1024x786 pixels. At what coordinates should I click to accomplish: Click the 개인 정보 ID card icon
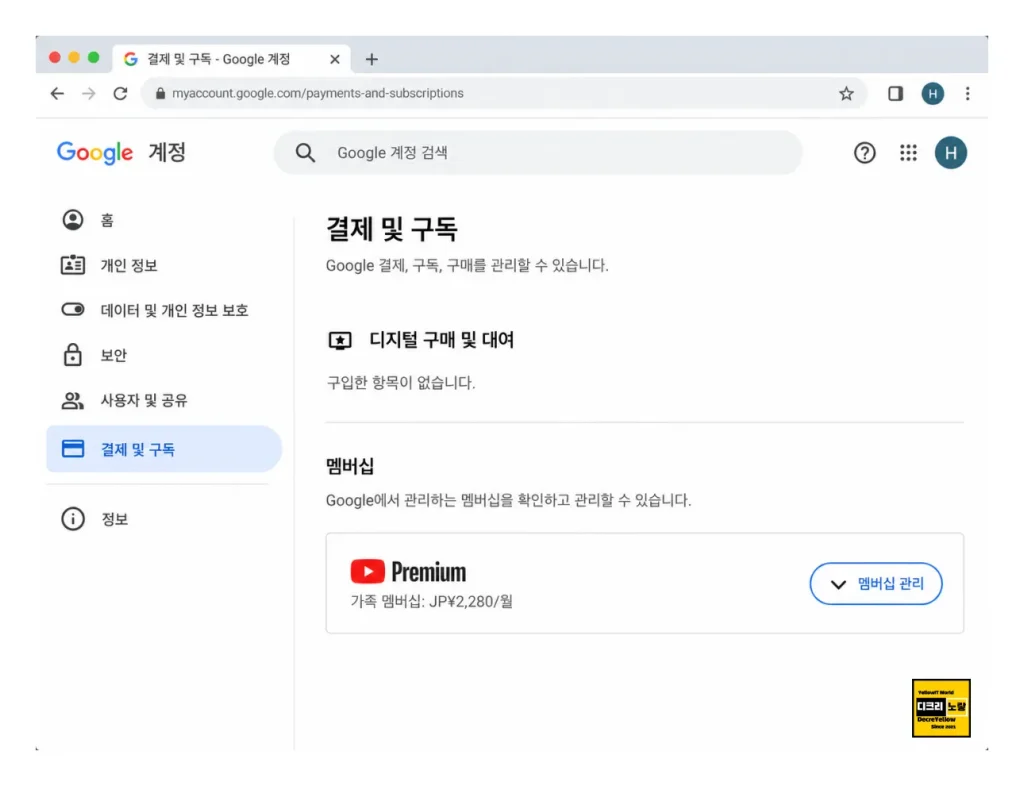click(72, 265)
